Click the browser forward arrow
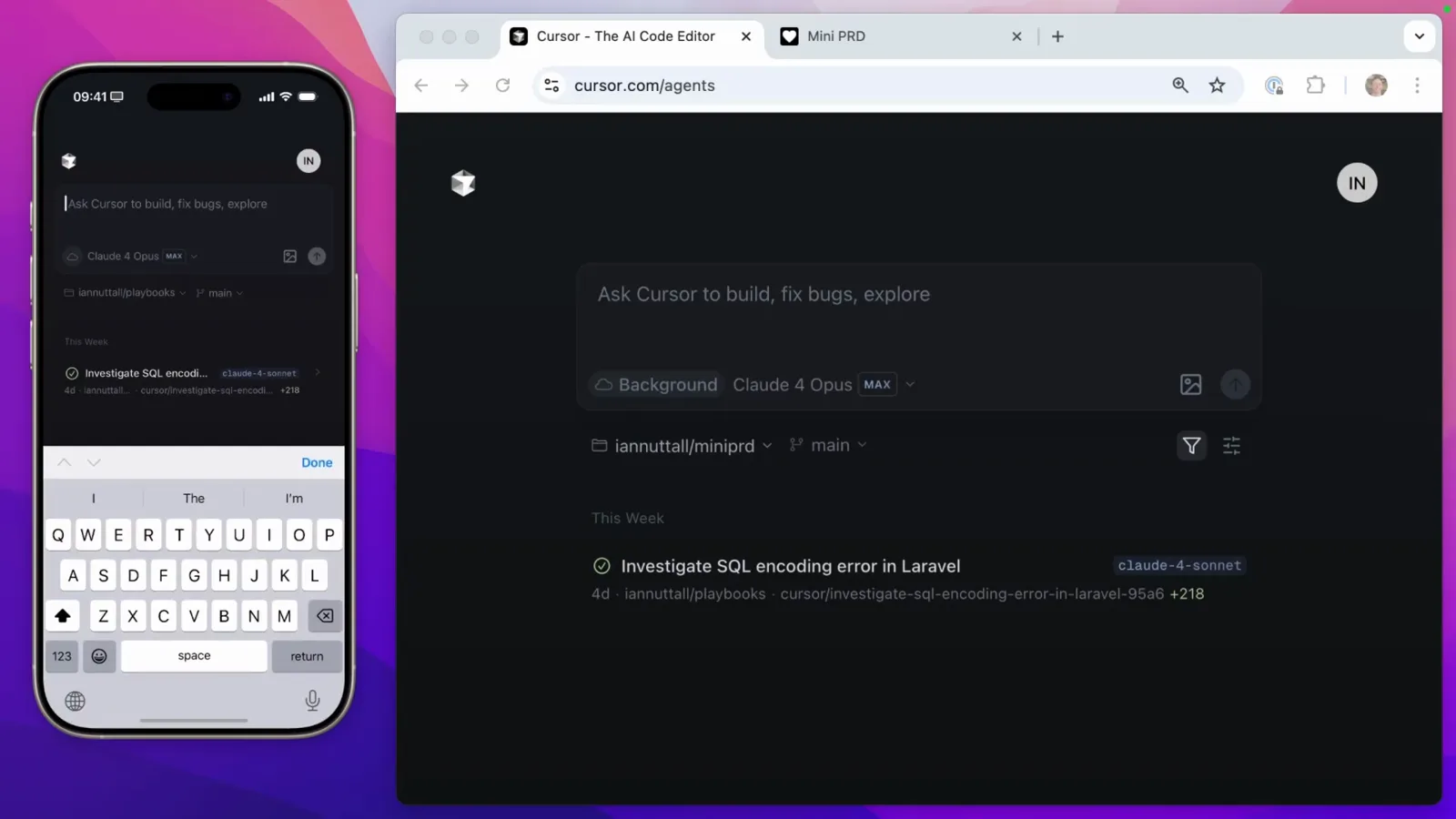Image resolution: width=1456 pixels, height=819 pixels. pyautogui.click(x=461, y=86)
